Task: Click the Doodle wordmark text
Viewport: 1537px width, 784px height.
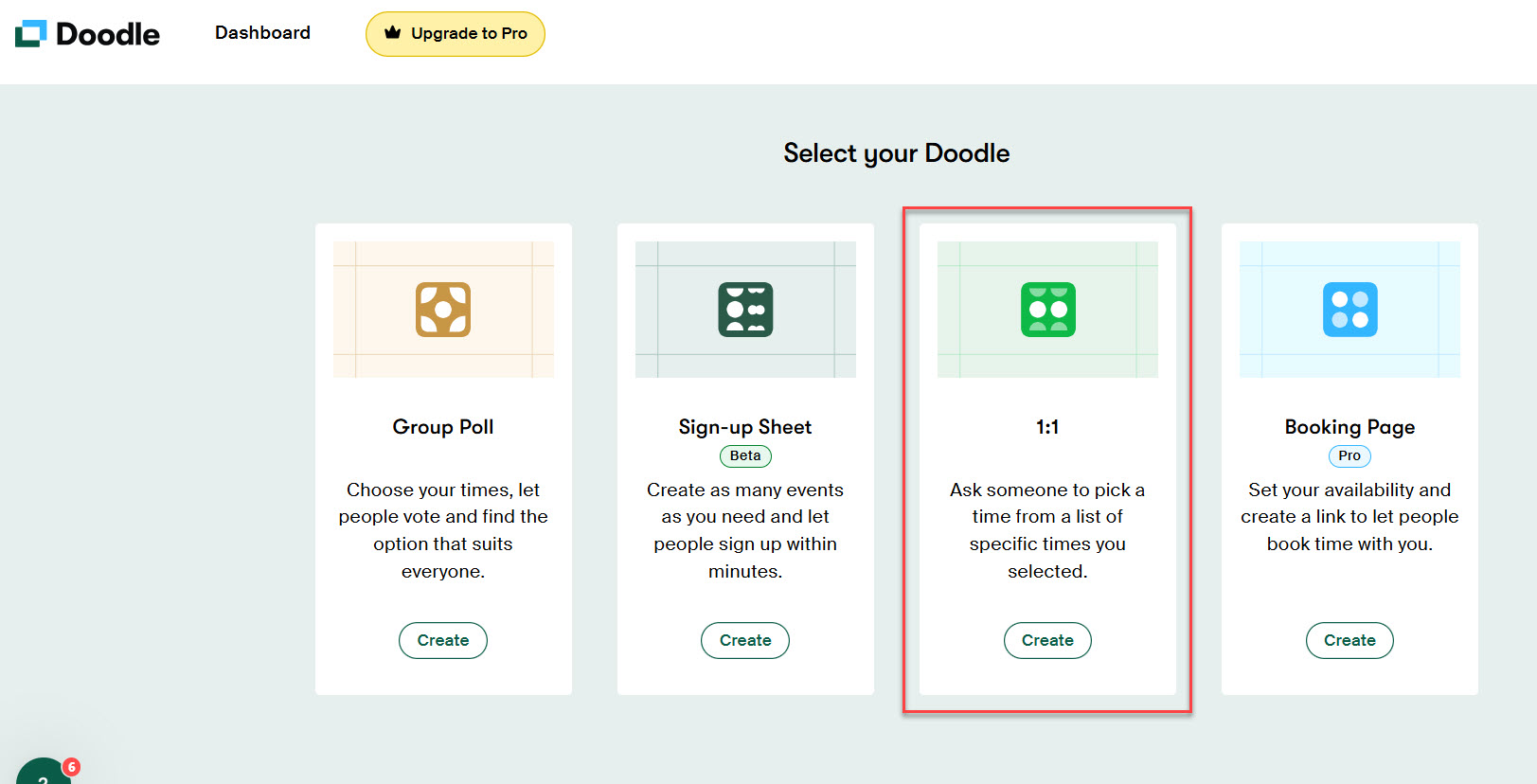Action: click(108, 34)
